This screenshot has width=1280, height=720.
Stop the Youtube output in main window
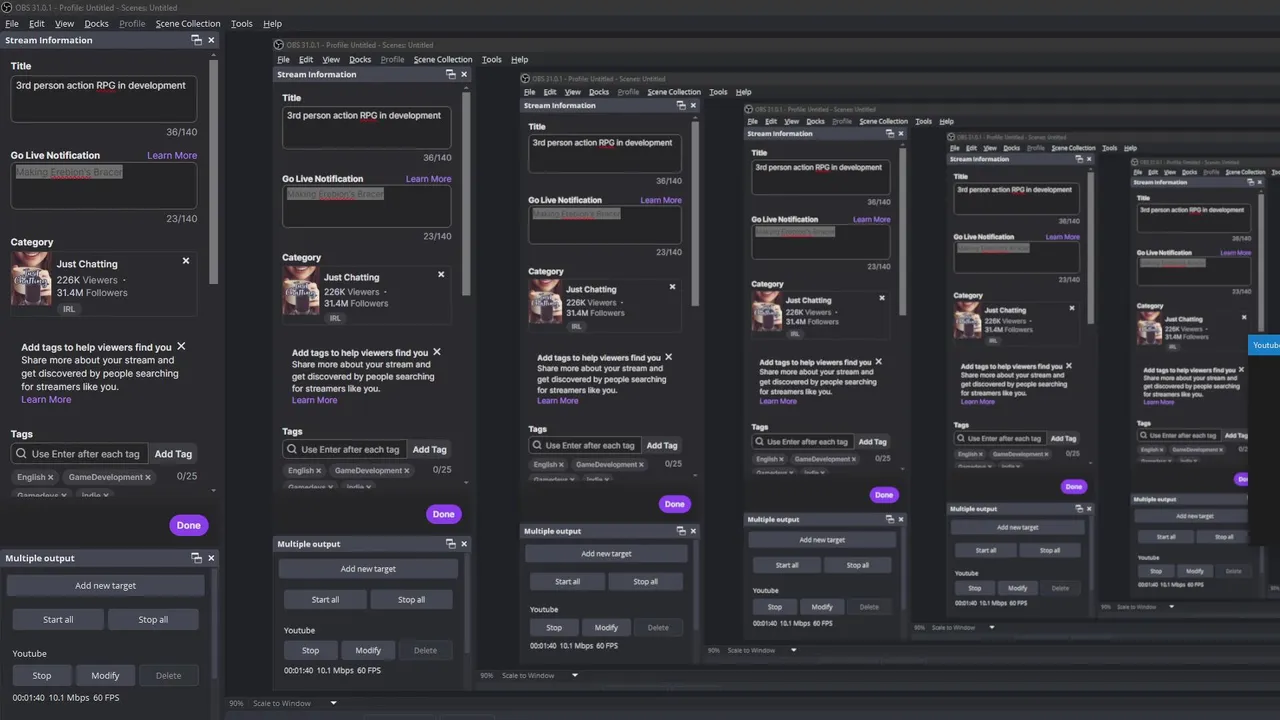tap(42, 675)
